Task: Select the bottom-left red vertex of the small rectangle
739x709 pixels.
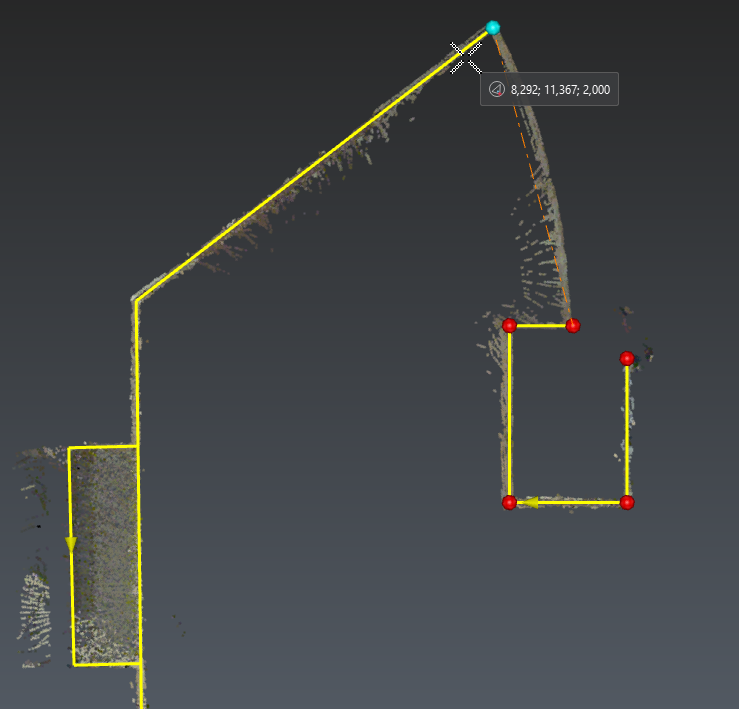Action: pyautogui.click(x=509, y=502)
